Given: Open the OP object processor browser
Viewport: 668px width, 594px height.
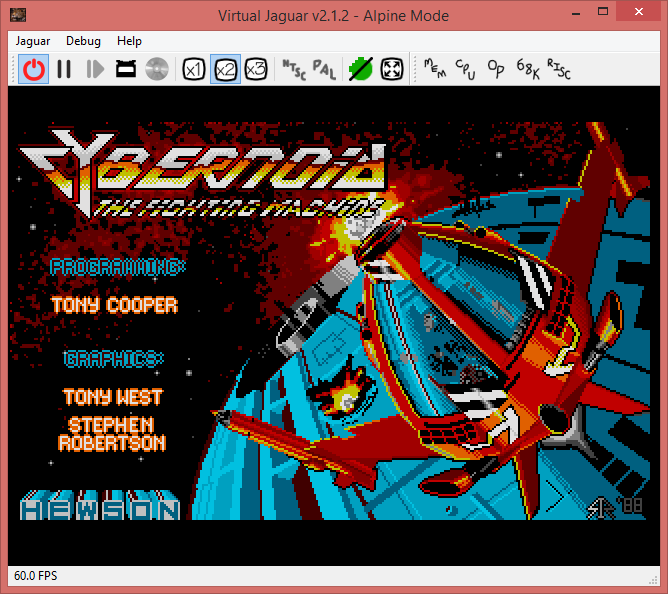Looking at the screenshot, I should [x=495, y=69].
